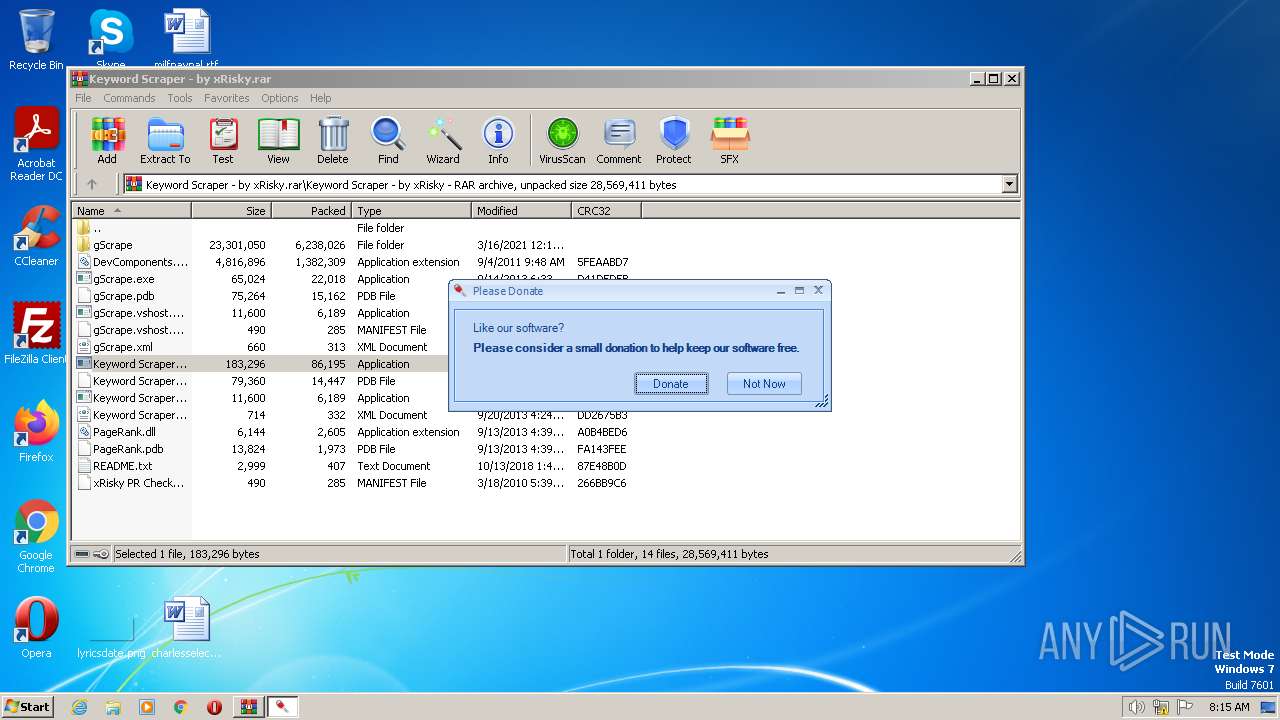Select gScrape.pdb in the list
This screenshot has width=1280, height=720.
[x=123, y=296]
